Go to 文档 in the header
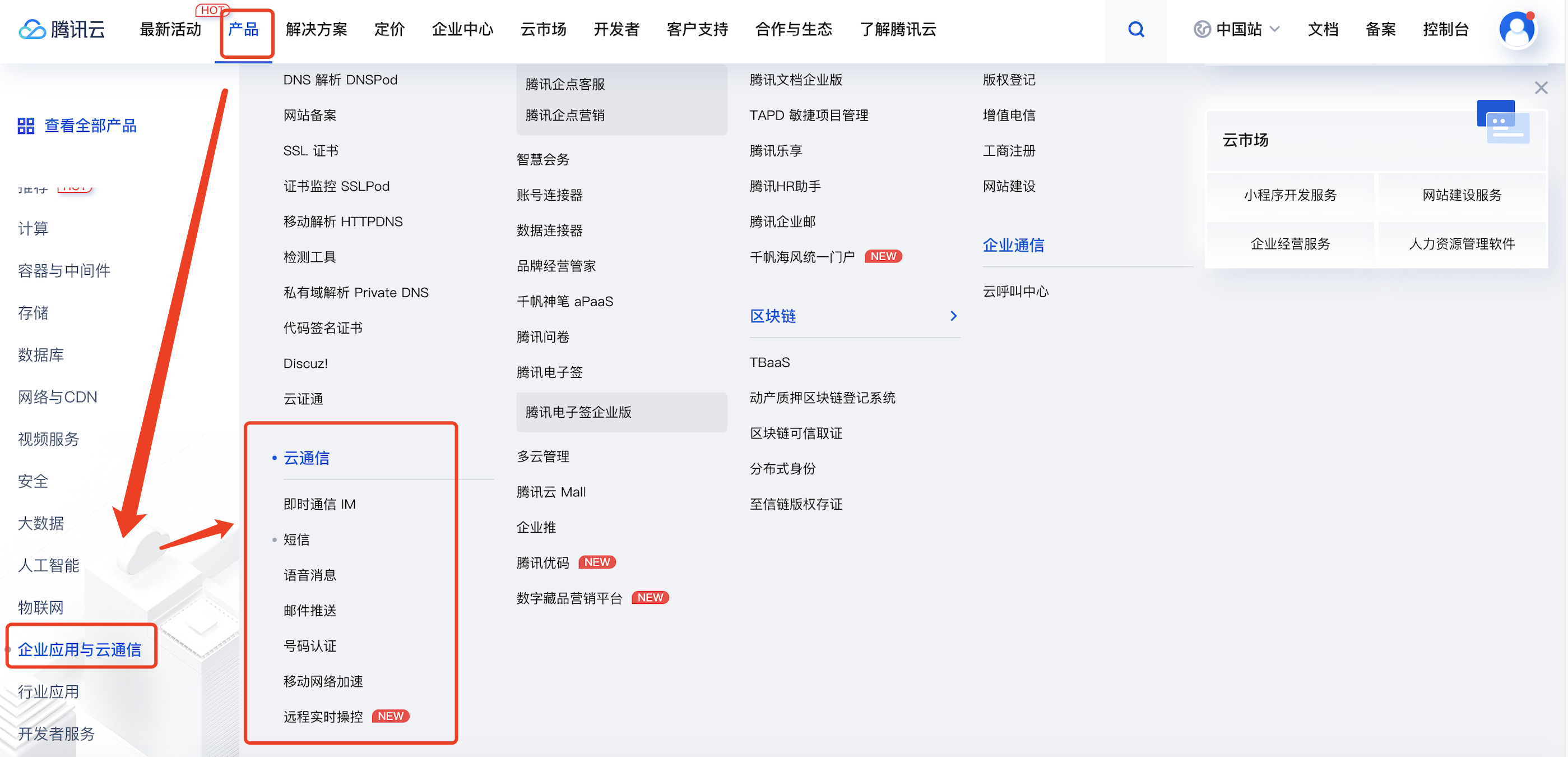 coord(1323,29)
